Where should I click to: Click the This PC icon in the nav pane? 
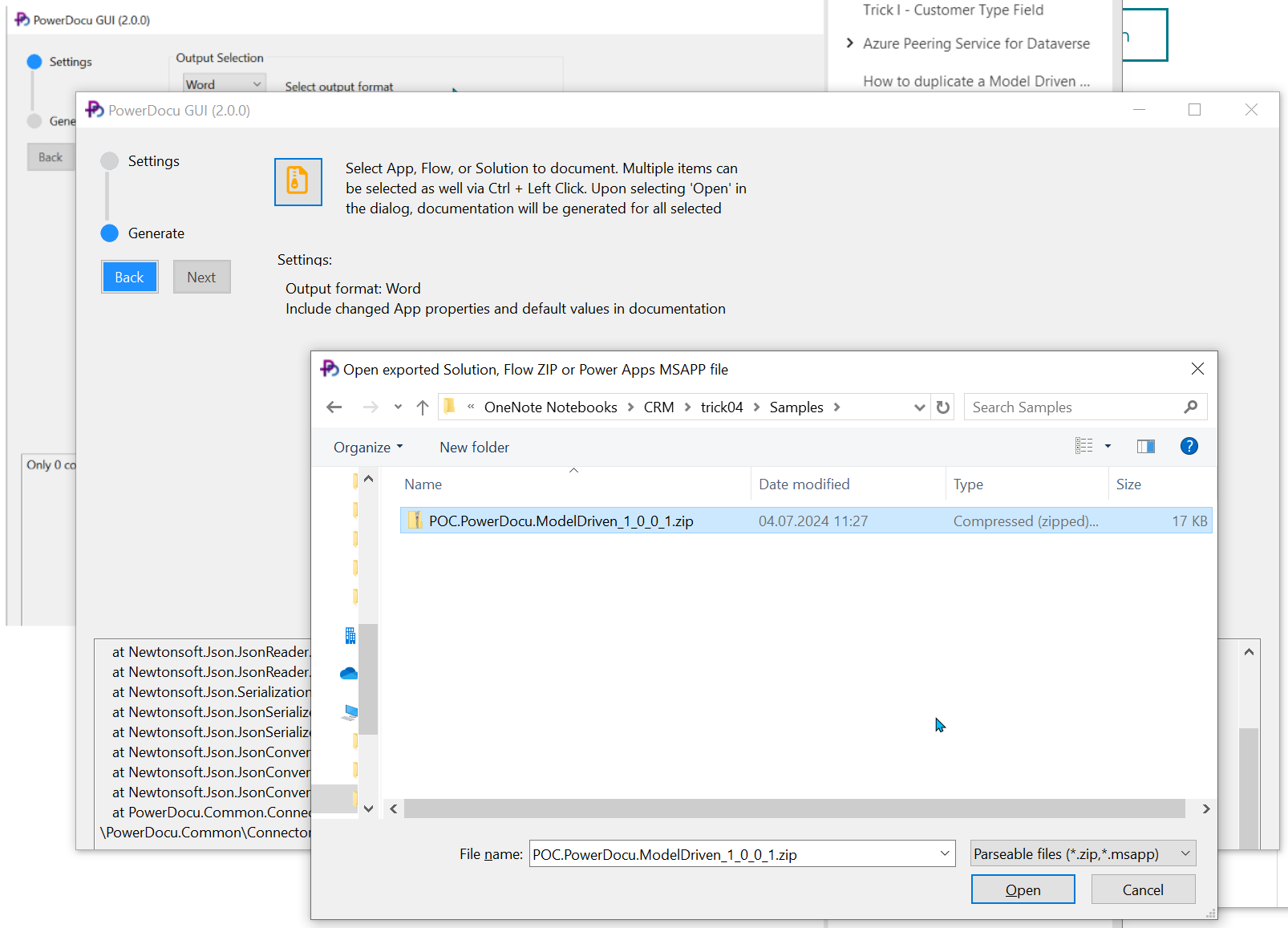pyautogui.click(x=350, y=711)
